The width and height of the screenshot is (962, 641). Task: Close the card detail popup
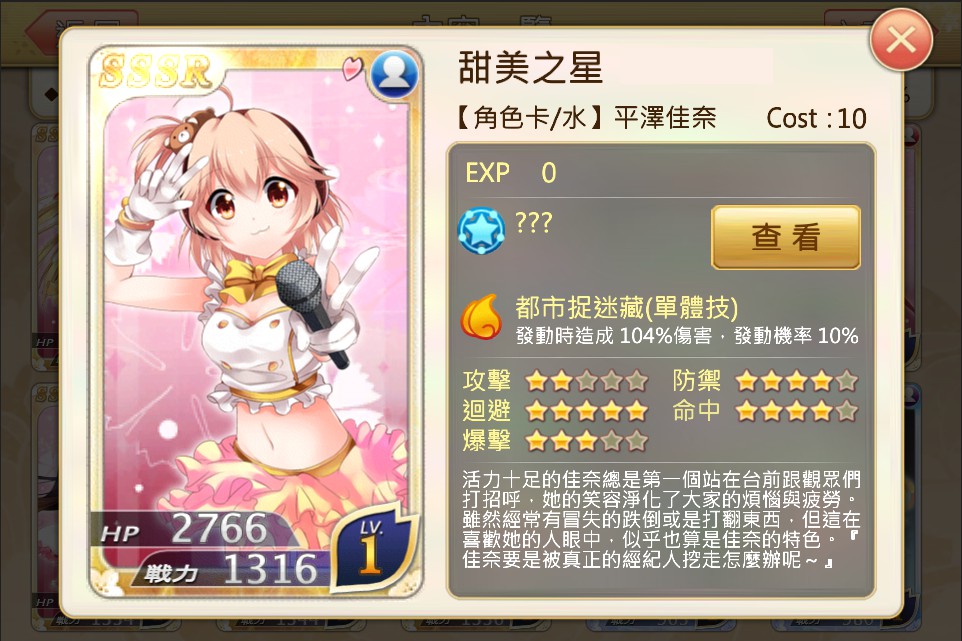coord(901,40)
